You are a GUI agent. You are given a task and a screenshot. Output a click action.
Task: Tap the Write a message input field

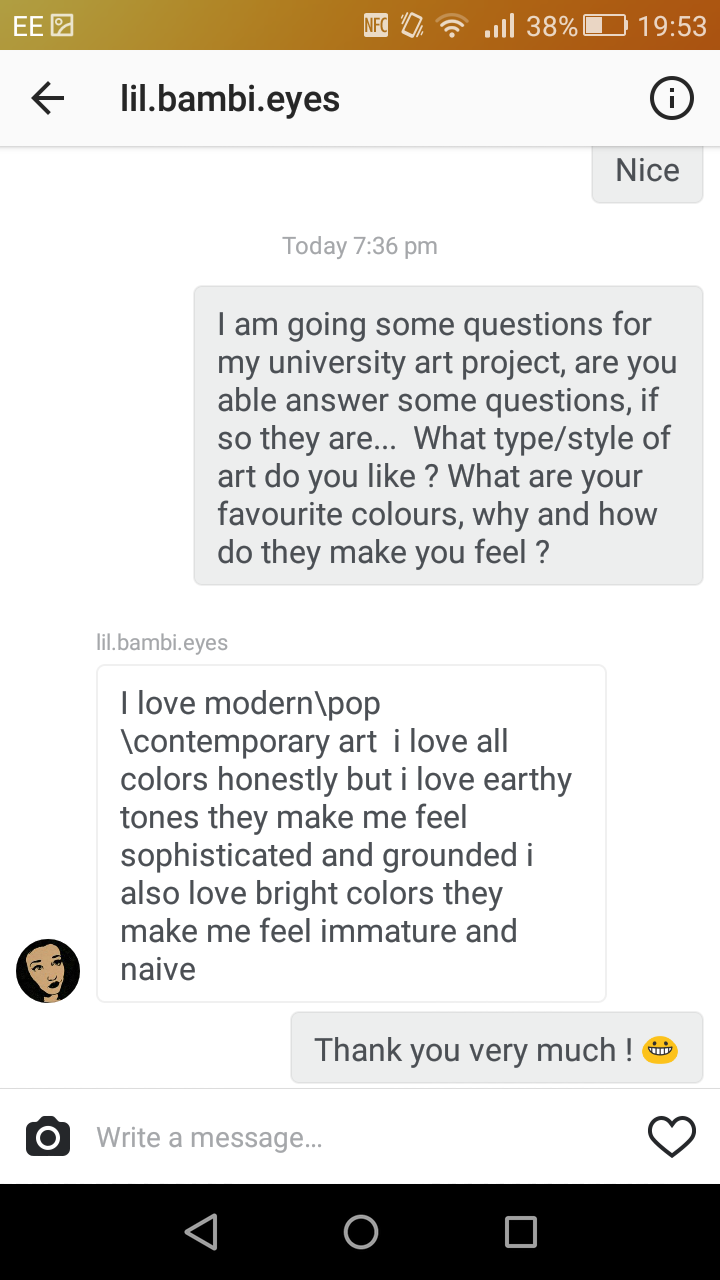tap(360, 1137)
